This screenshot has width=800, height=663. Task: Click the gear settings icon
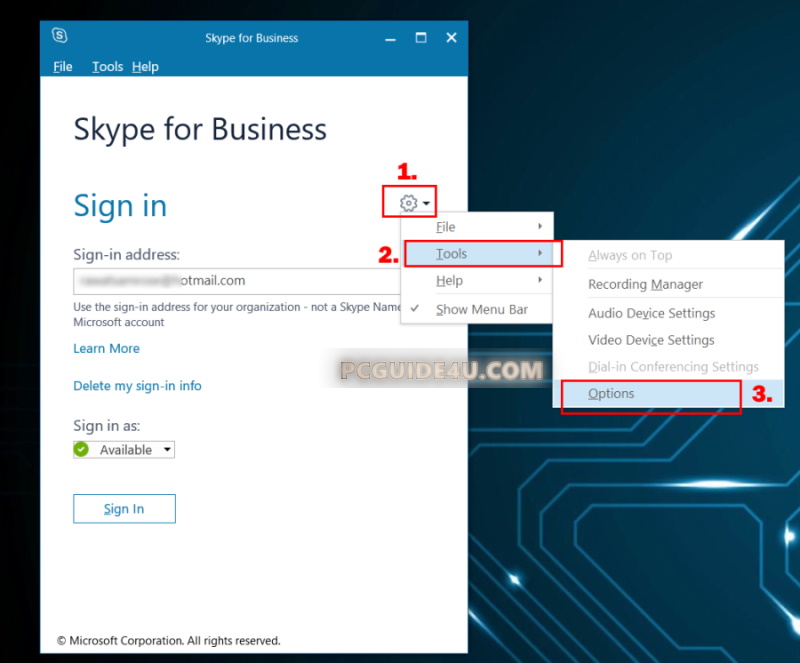click(x=408, y=203)
